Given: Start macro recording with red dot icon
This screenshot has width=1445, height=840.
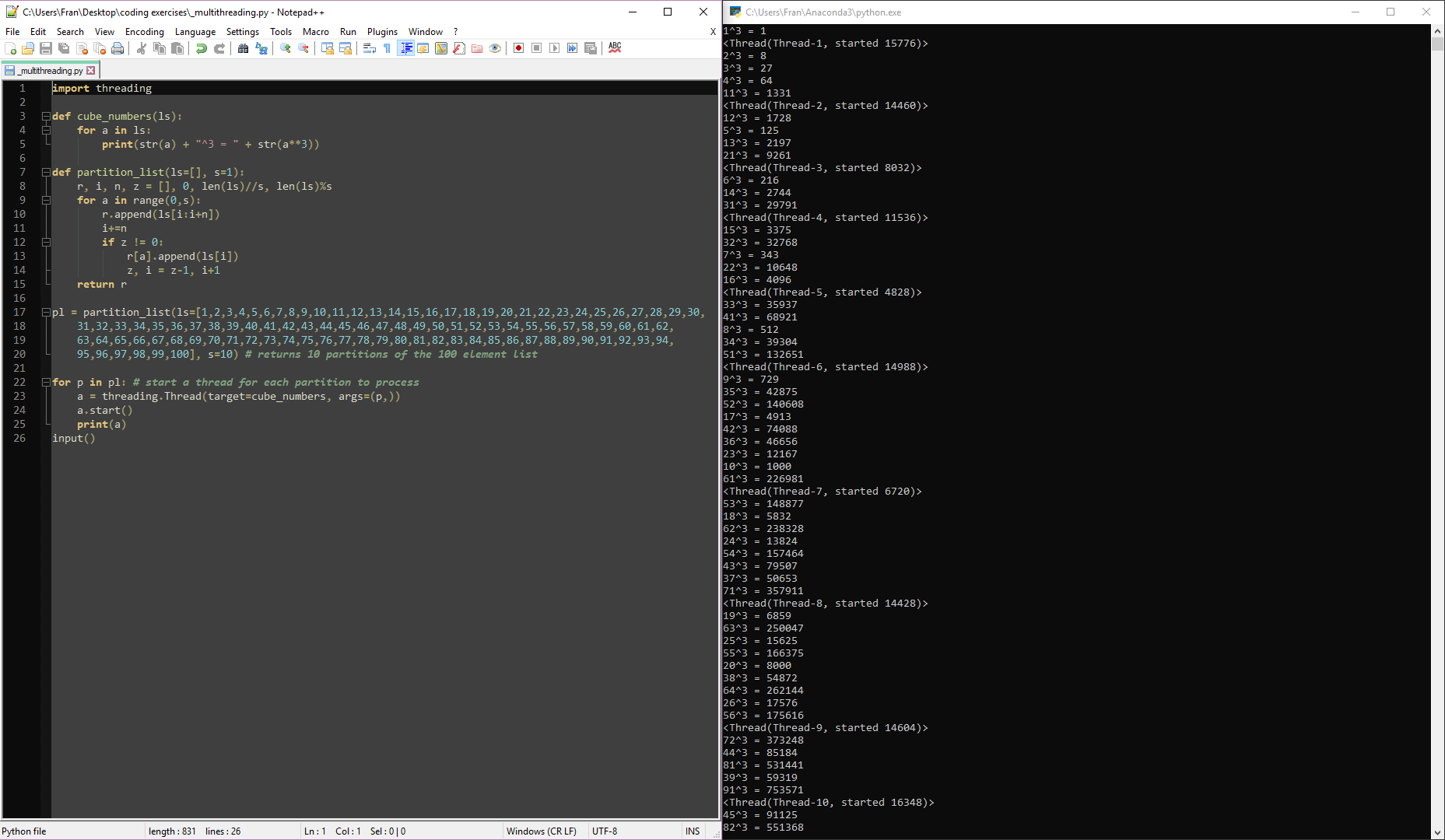Looking at the screenshot, I should coord(519,48).
